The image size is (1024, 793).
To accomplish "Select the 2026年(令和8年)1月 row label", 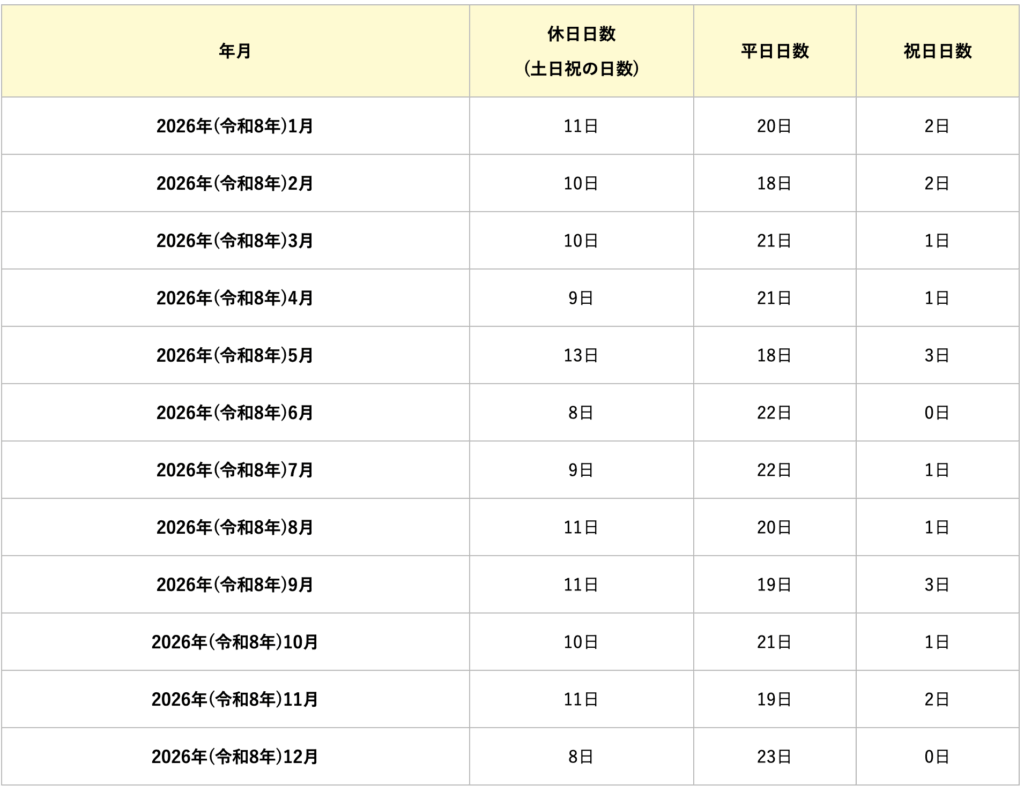I will (x=235, y=126).
